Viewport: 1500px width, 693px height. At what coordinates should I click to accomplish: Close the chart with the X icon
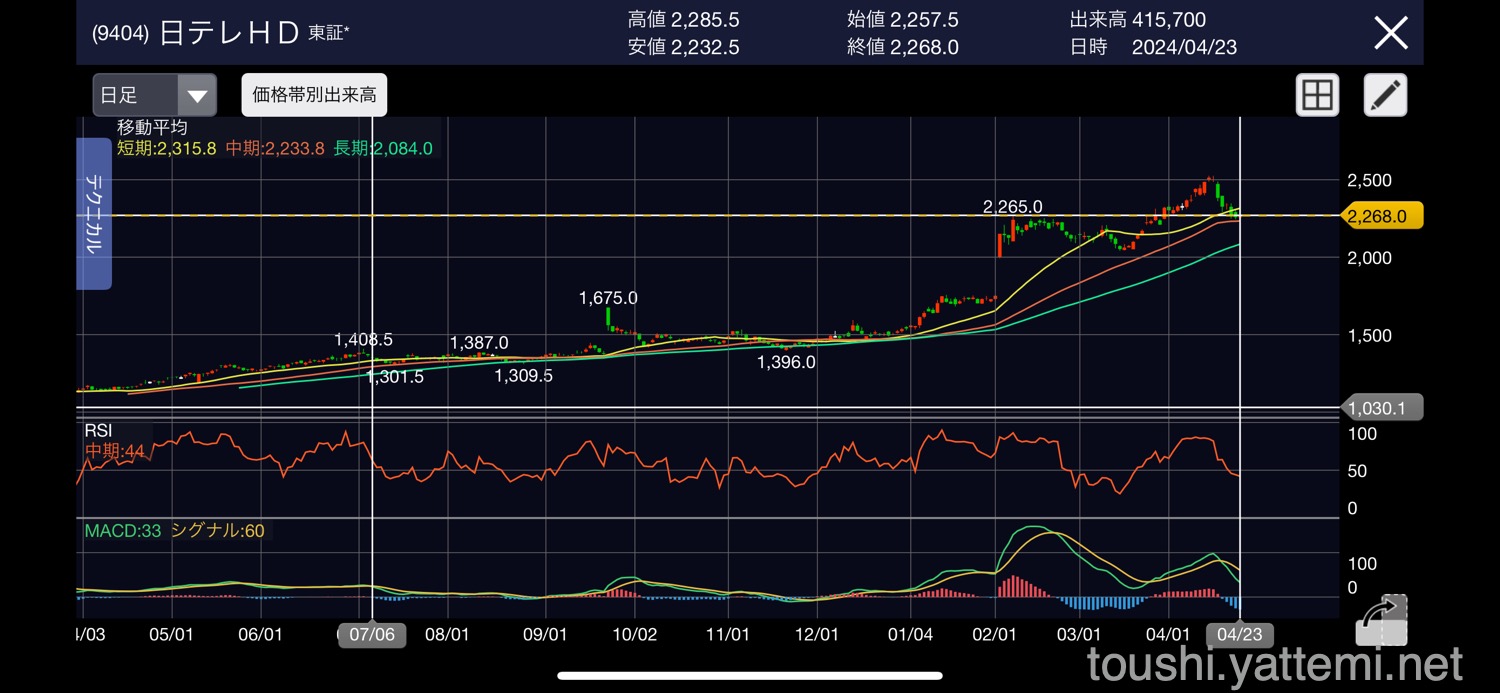pos(1391,33)
